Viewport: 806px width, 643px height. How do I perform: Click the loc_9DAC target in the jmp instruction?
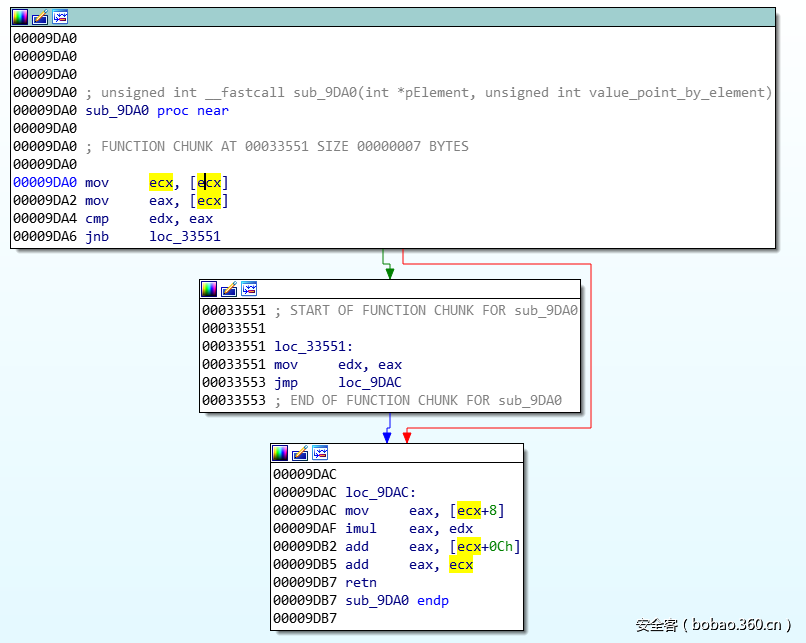click(x=369, y=383)
